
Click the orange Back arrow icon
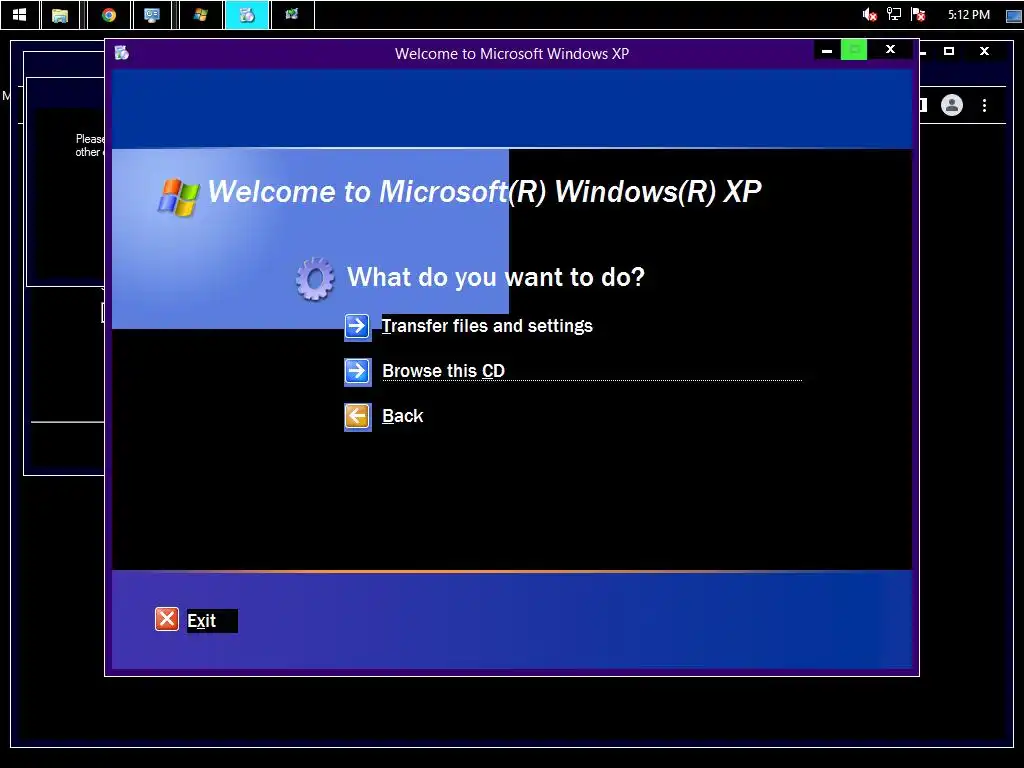coord(357,417)
